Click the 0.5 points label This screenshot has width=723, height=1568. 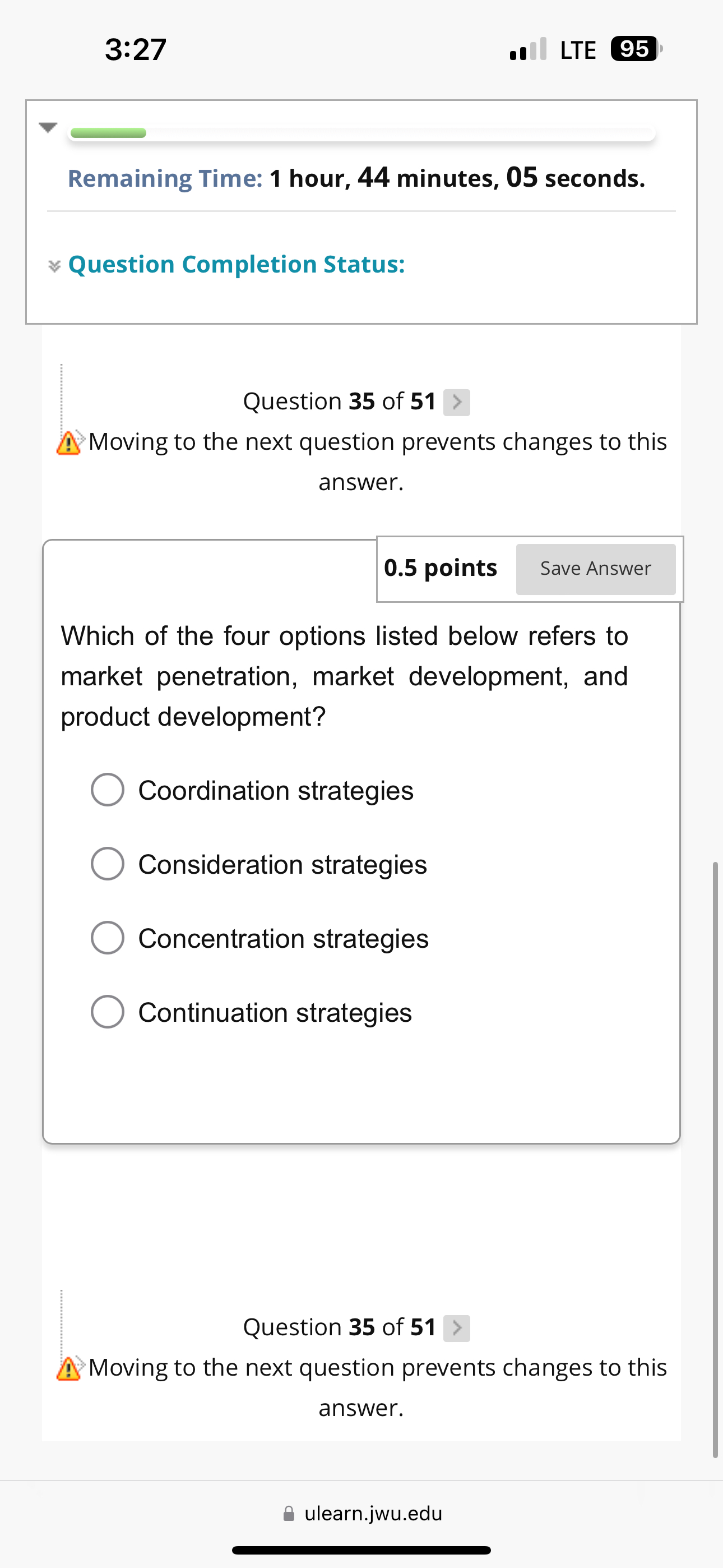tap(440, 568)
